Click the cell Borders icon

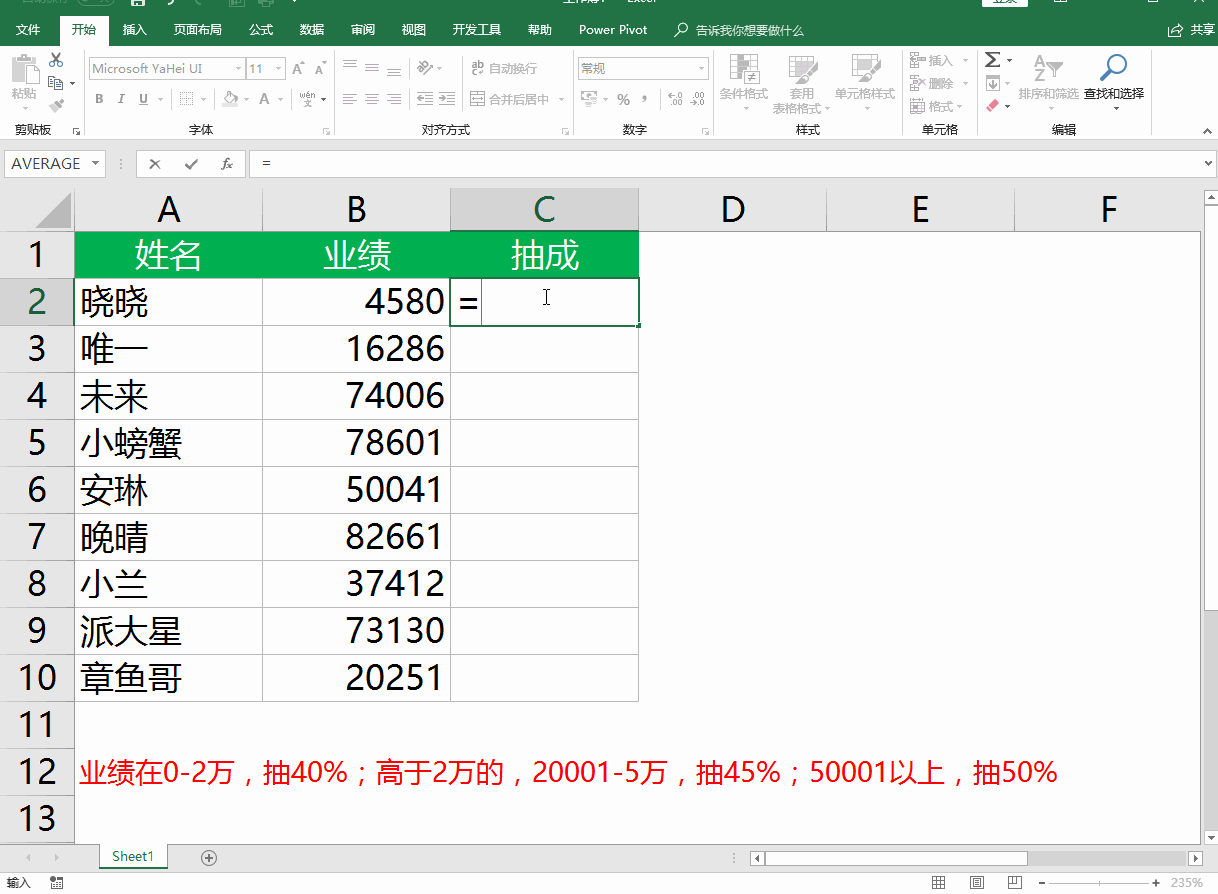click(x=185, y=99)
